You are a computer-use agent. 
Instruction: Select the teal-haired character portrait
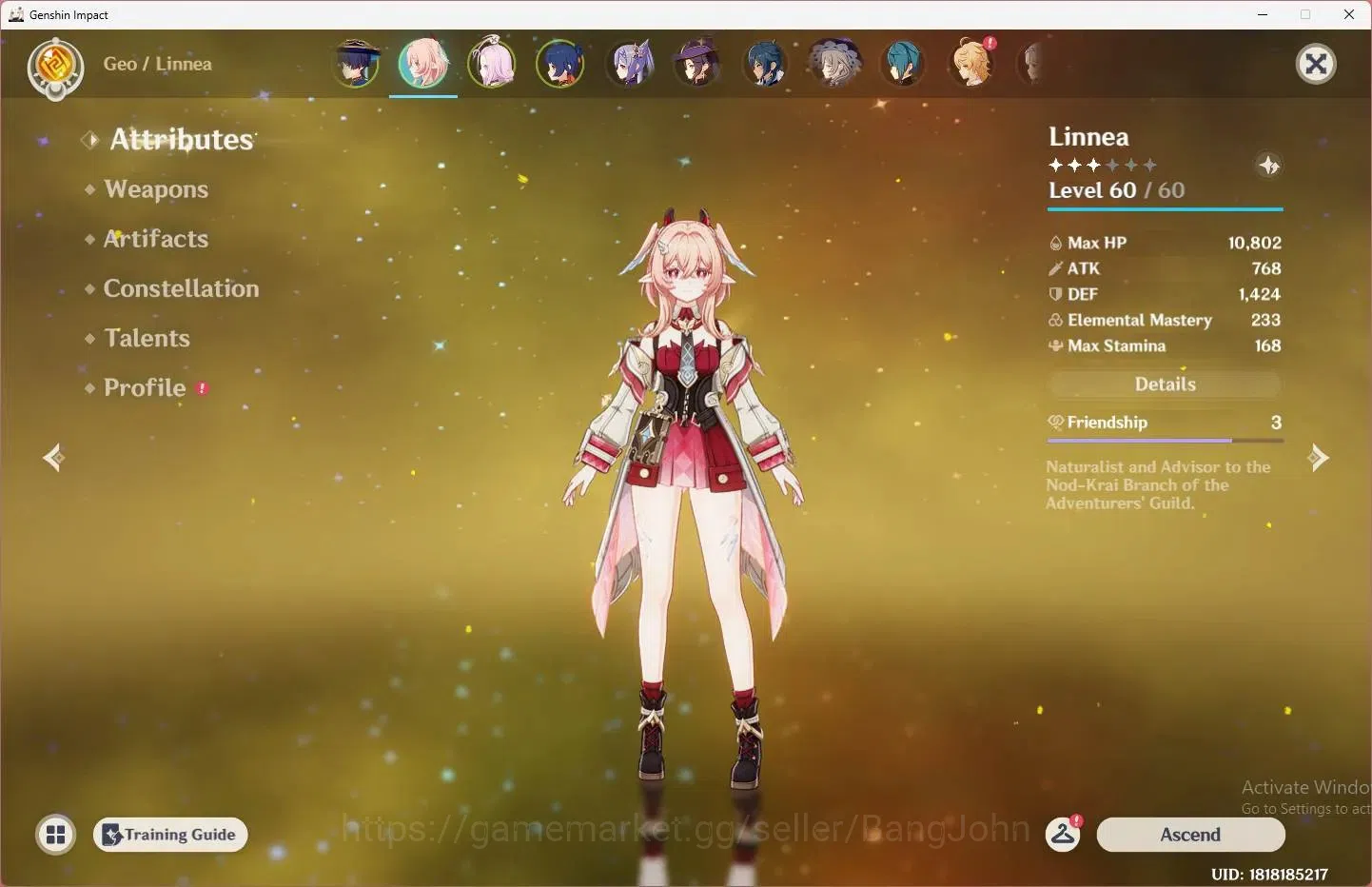click(x=903, y=64)
